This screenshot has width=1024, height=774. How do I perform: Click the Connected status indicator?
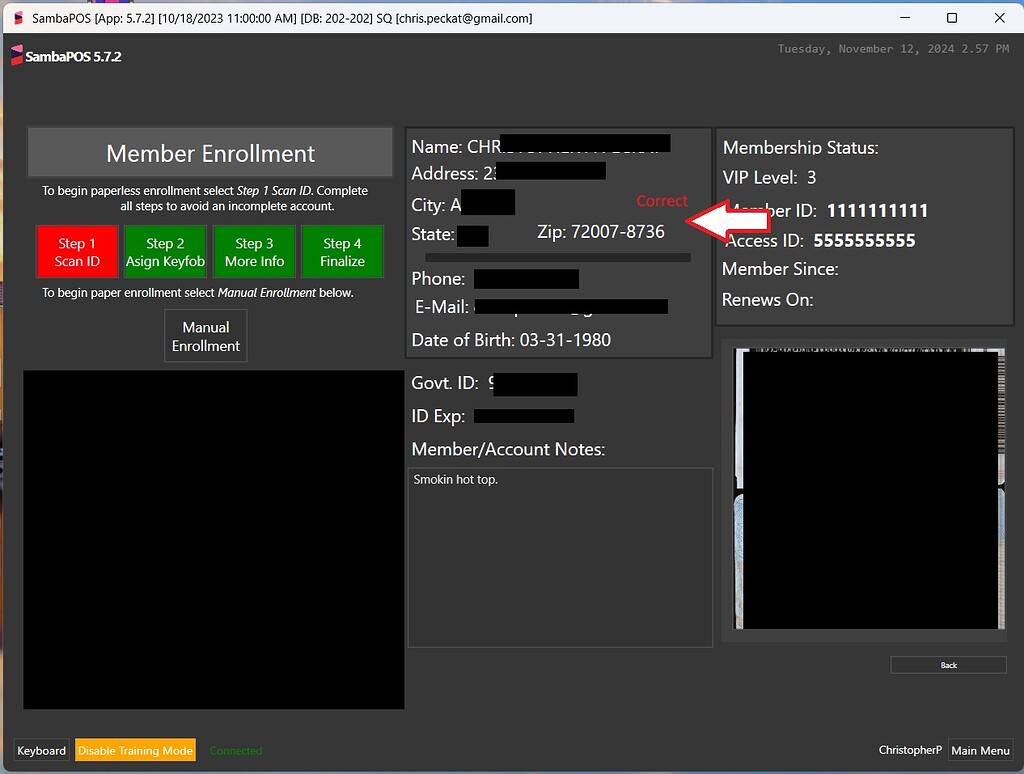point(235,750)
